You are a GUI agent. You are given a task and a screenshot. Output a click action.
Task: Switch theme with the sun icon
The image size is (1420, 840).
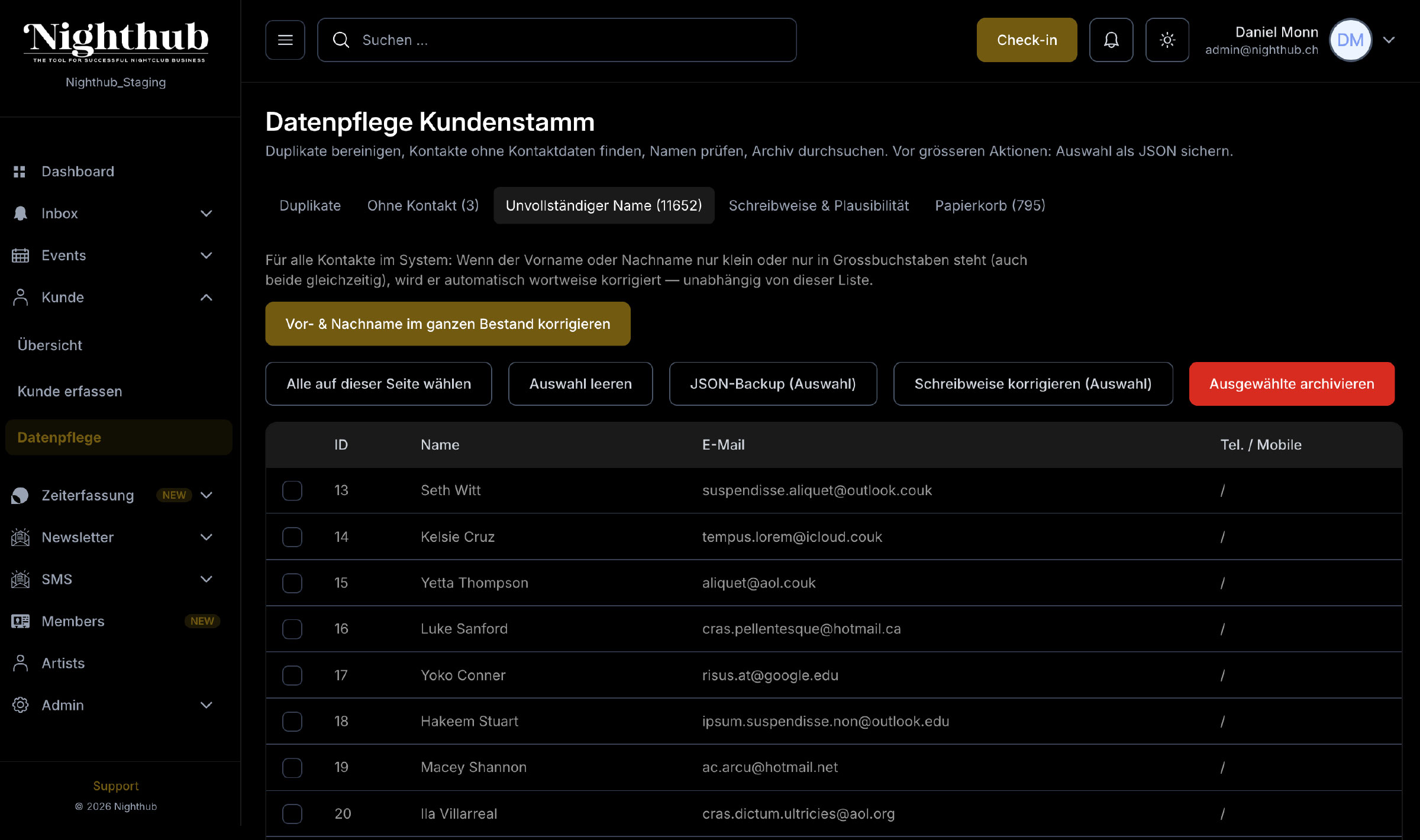1167,40
